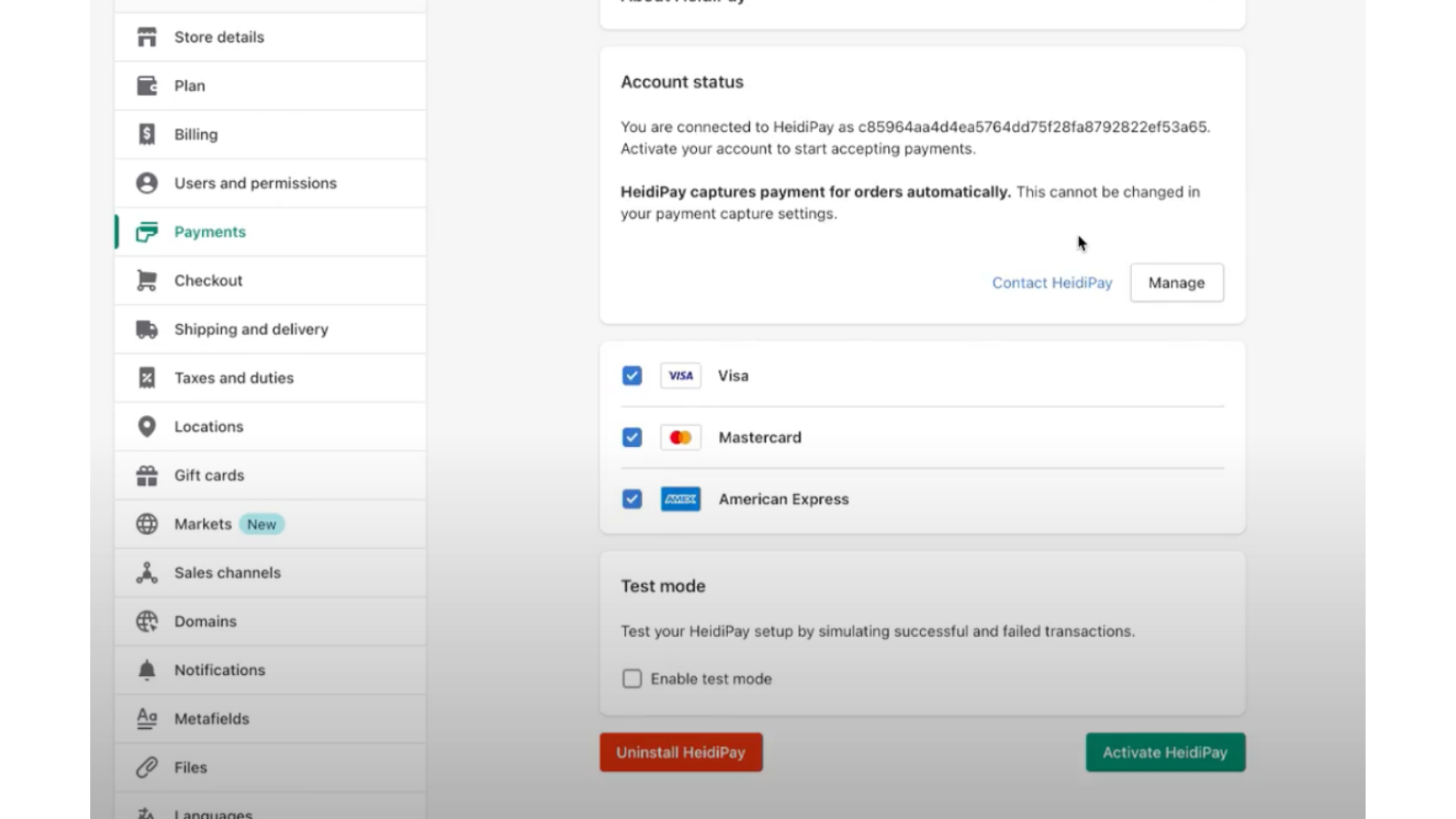The height and width of the screenshot is (819, 1456).
Task: Click the Notifications bell icon
Action: click(147, 670)
